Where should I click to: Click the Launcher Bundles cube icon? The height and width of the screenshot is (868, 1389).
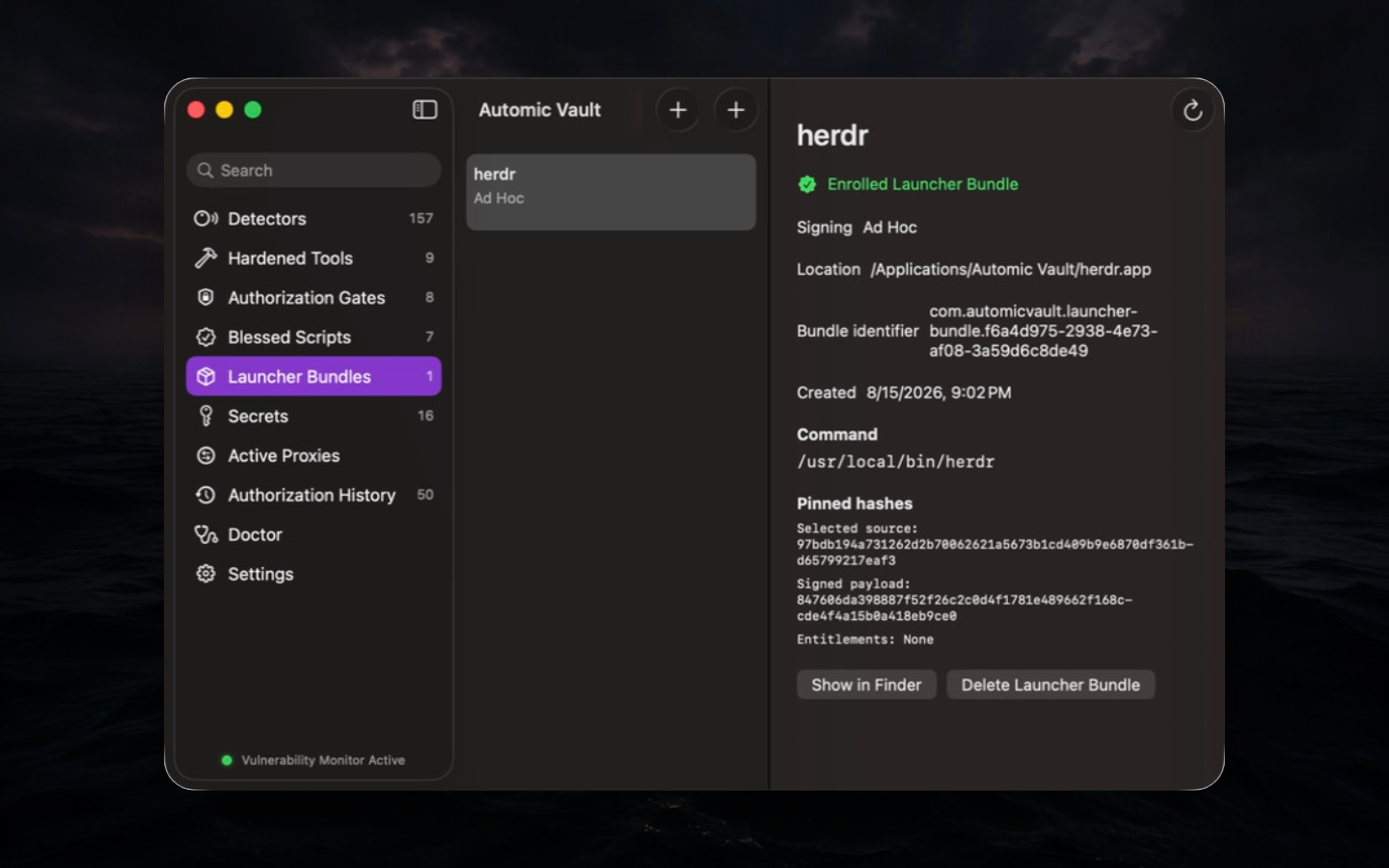(x=205, y=377)
